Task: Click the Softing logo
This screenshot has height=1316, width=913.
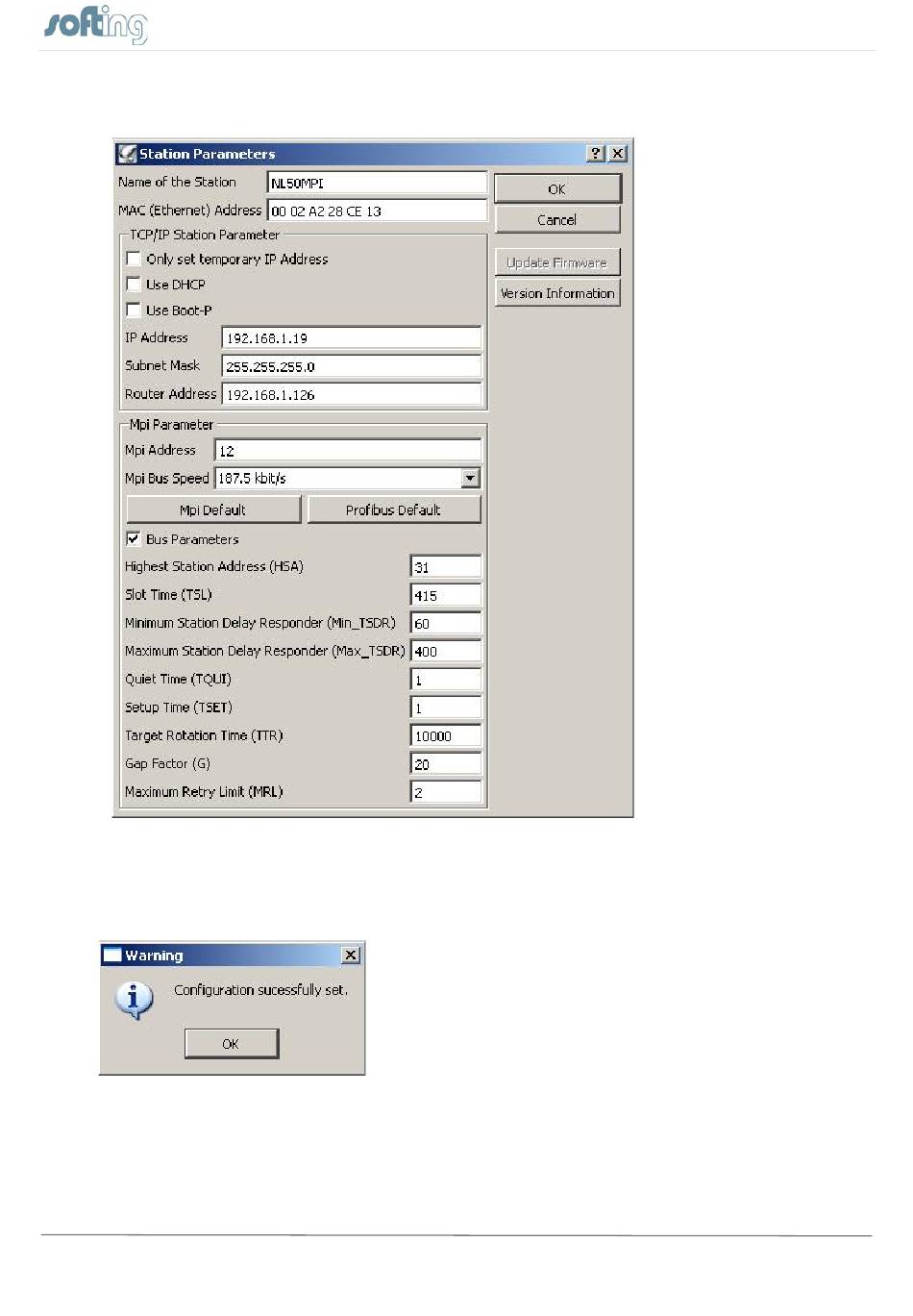Action: (96, 25)
